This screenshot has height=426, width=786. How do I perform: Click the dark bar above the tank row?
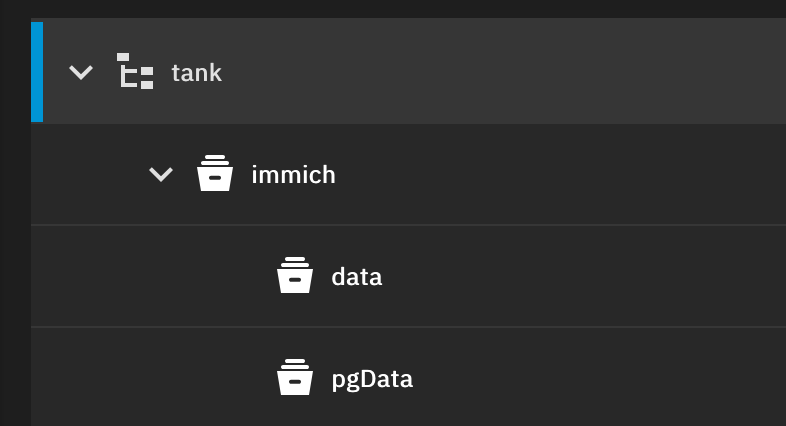[400, 8]
